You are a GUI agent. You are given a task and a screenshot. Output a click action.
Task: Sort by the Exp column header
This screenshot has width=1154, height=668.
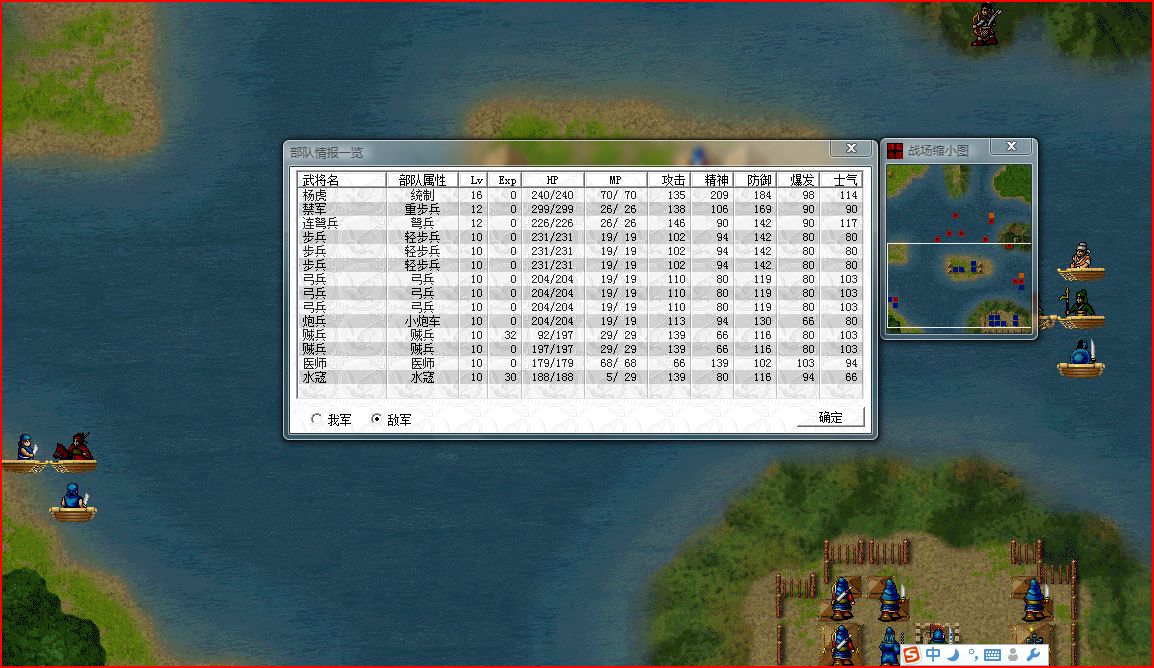[505, 180]
